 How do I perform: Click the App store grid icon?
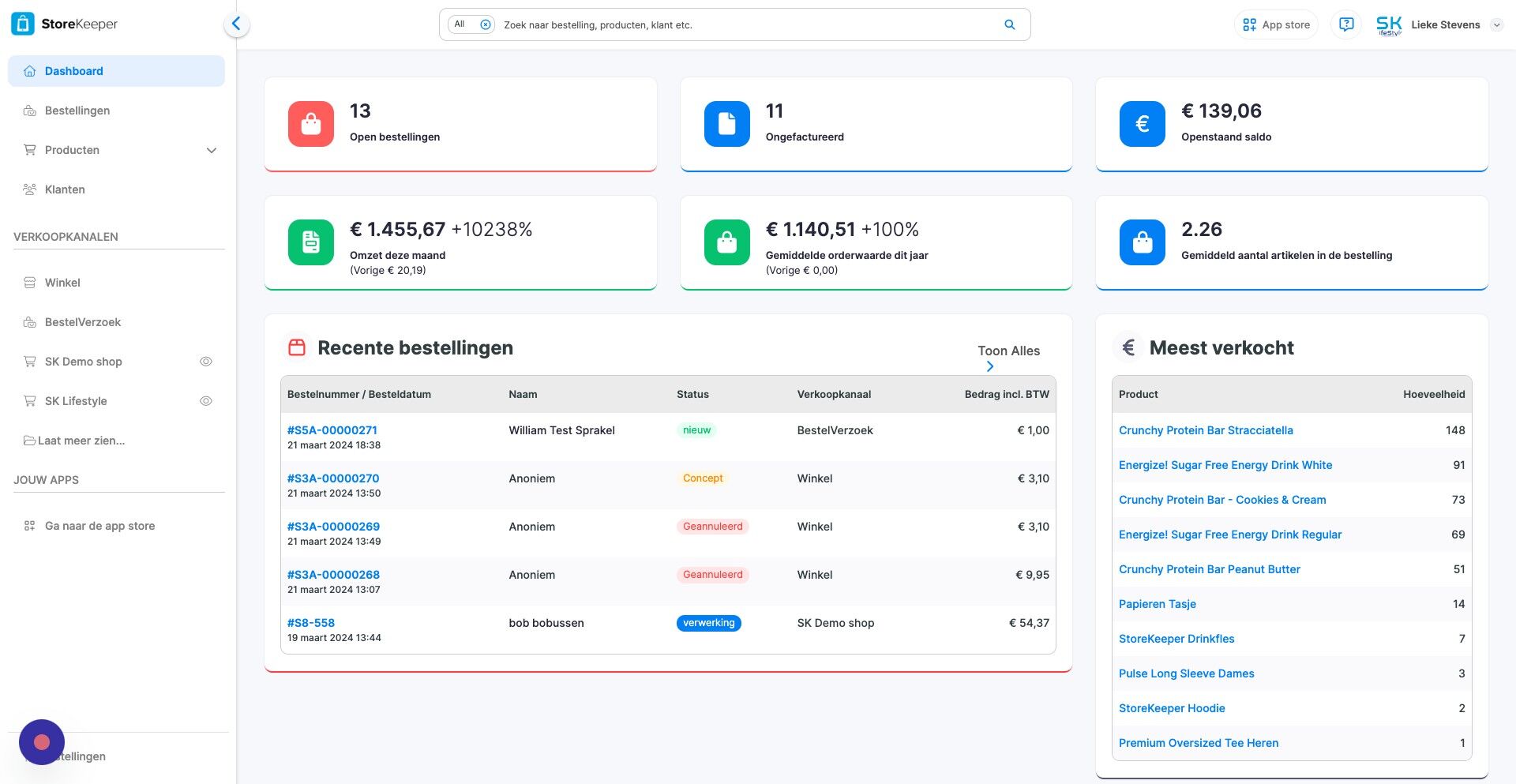(1249, 24)
